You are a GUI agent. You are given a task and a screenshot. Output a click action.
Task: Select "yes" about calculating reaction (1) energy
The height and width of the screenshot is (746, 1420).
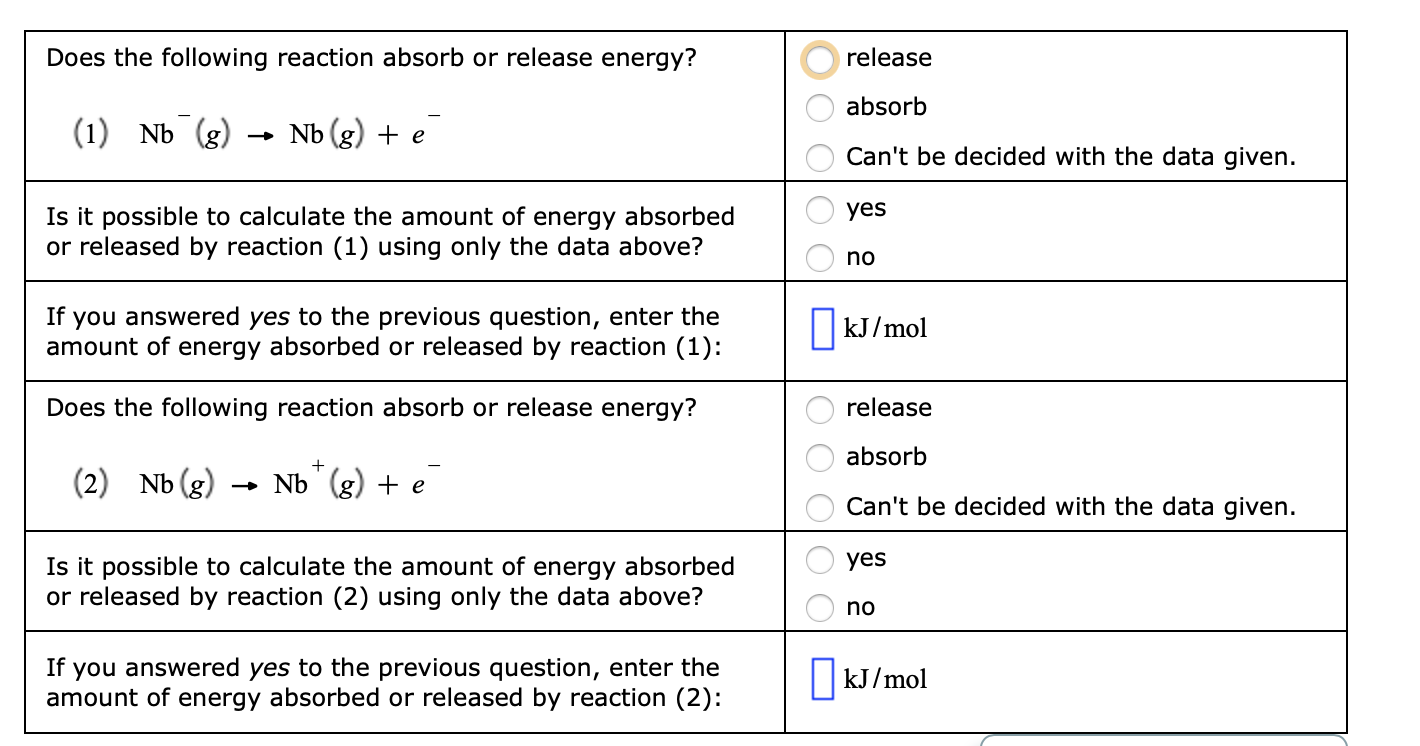(820, 209)
